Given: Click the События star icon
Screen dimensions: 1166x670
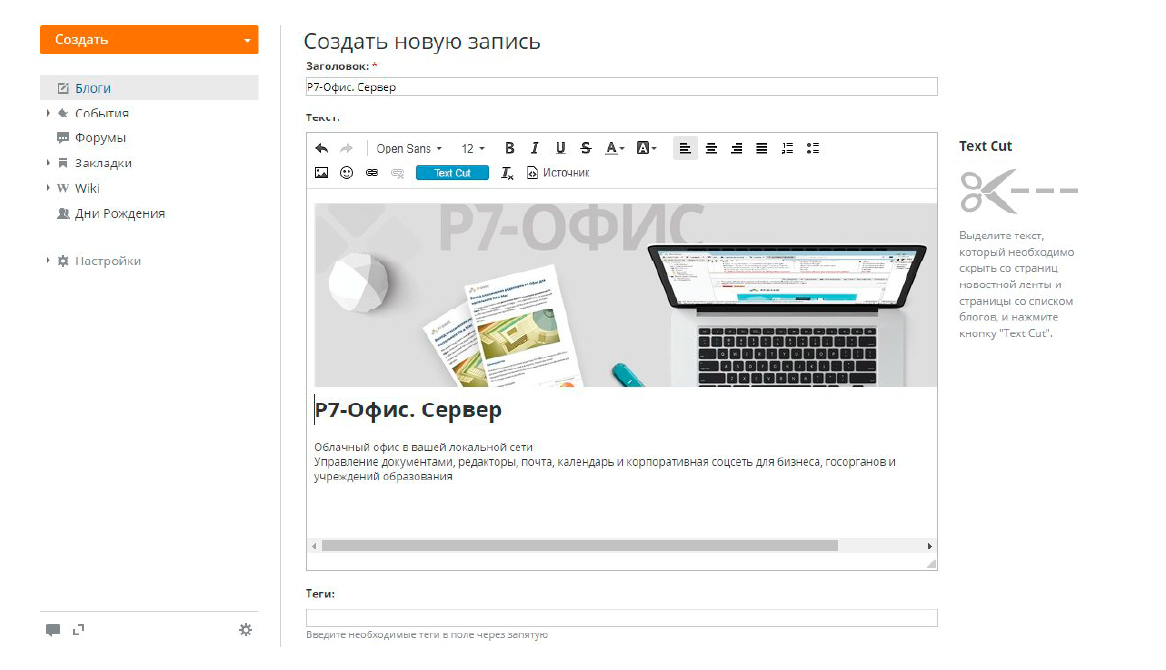Looking at the screenshot, I should tap(63, 113).
